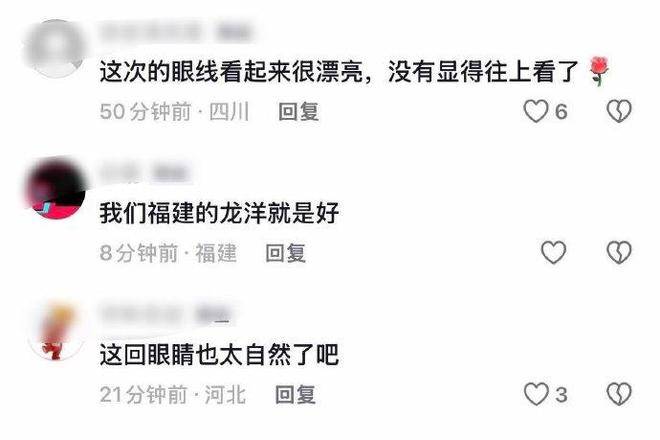
Task: Select the comment text 这回眼睛也太自然了吧
Action: click(x=219, y=355)
